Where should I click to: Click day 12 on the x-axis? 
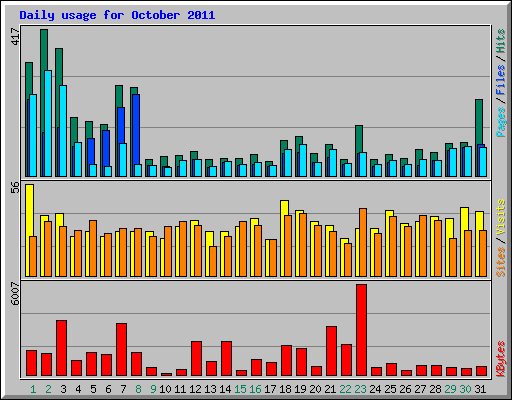(195, 389)
